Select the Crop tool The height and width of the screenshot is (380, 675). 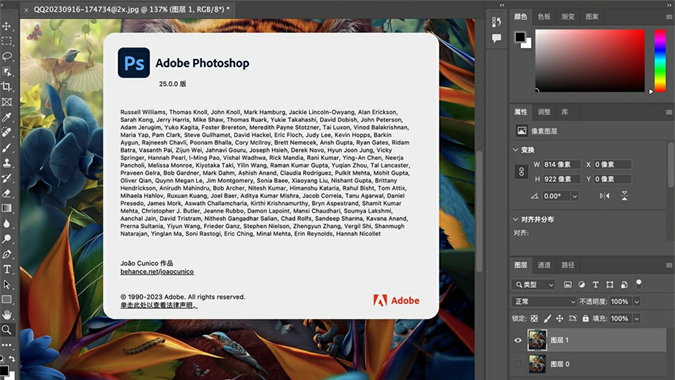pyautogui.click(x=7, y=87)
